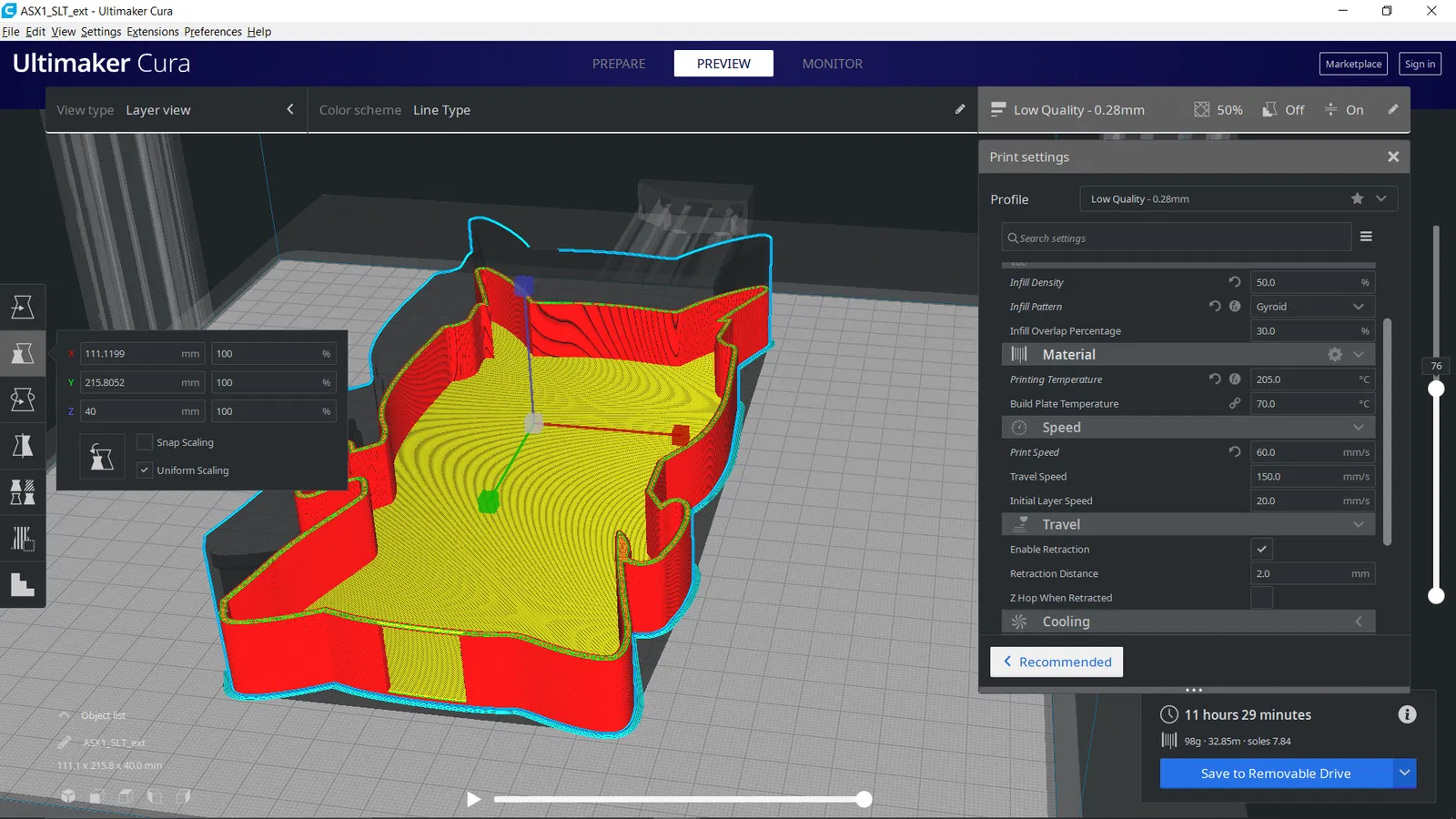Close the Print settings panel
The width and height of the screenshot is (1456, 819).
pyautogui.click(x=1393, y=157)
